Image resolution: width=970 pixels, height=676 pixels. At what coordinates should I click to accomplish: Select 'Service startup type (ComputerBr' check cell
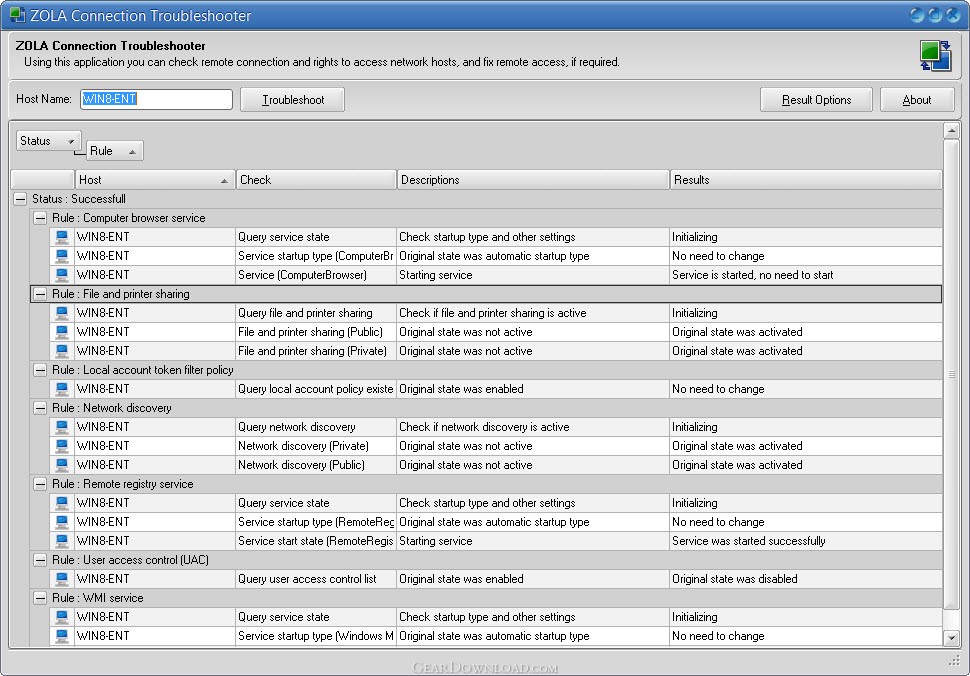pos(315,256)
